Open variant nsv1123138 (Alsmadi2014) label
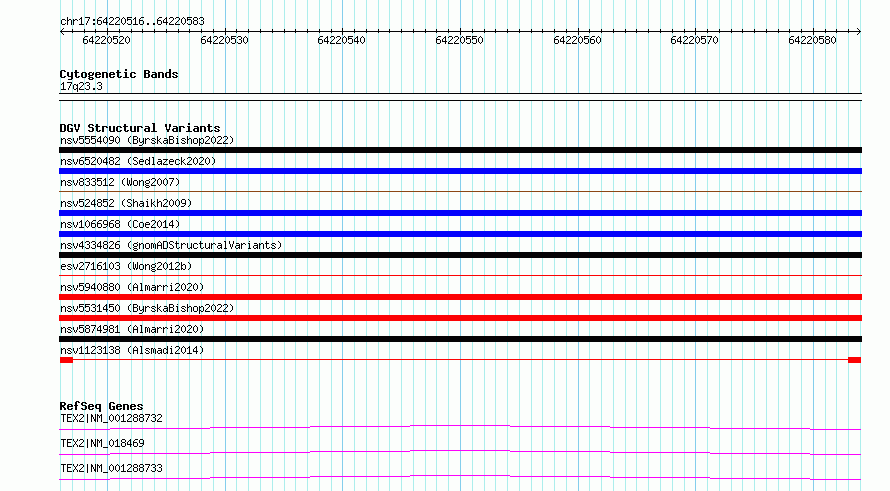 click(132, 350)
